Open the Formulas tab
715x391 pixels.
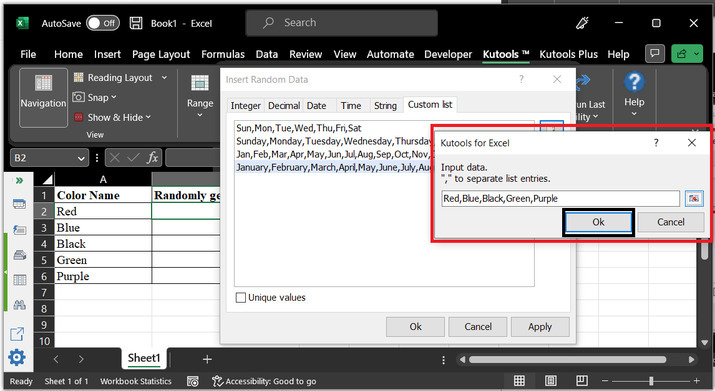223,54
